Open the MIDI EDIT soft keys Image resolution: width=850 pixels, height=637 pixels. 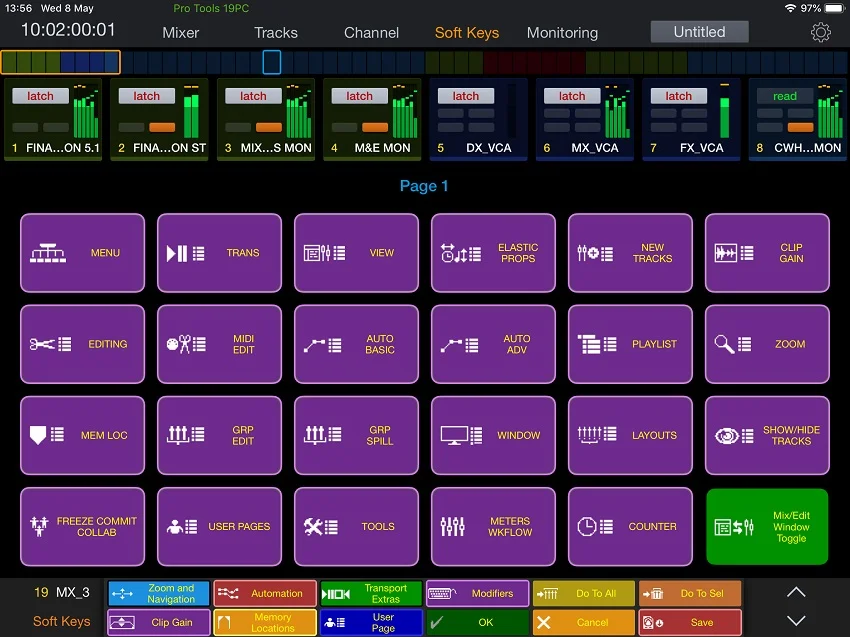(220, 344)
